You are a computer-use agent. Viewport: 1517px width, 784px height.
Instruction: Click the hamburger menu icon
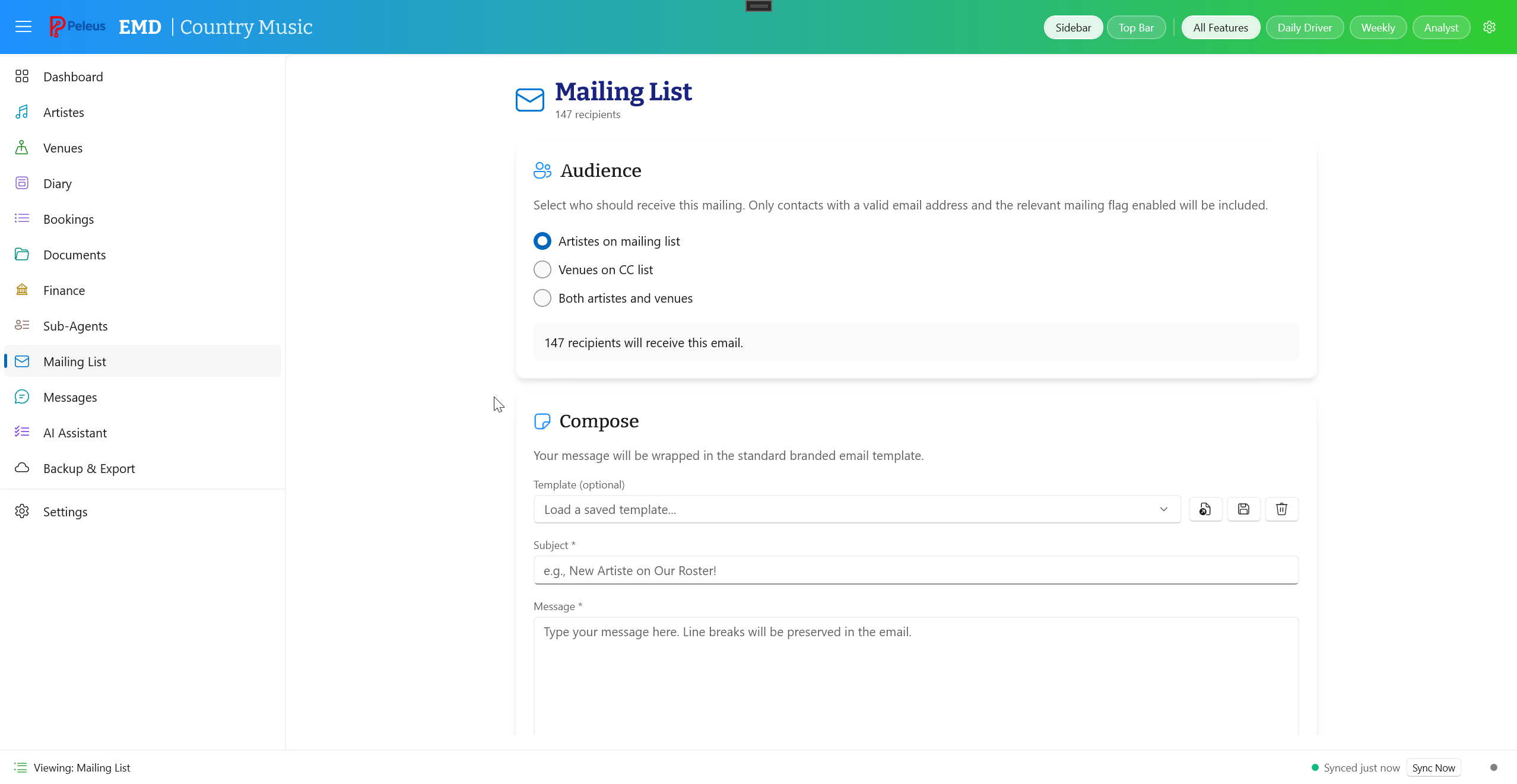(23, 27)
